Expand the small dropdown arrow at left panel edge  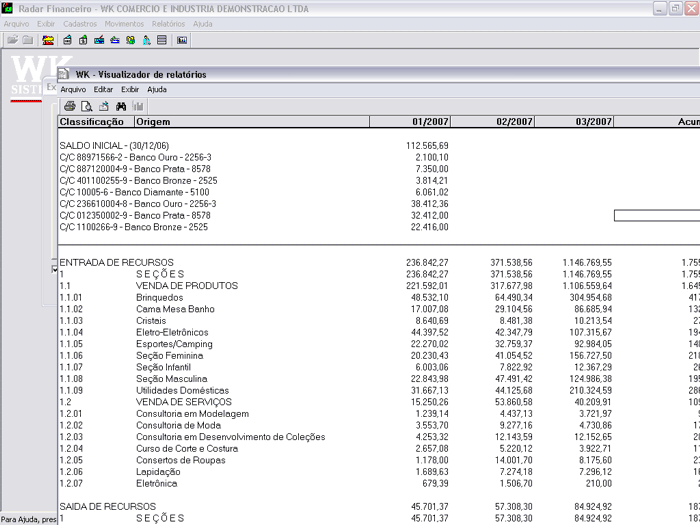55,268
